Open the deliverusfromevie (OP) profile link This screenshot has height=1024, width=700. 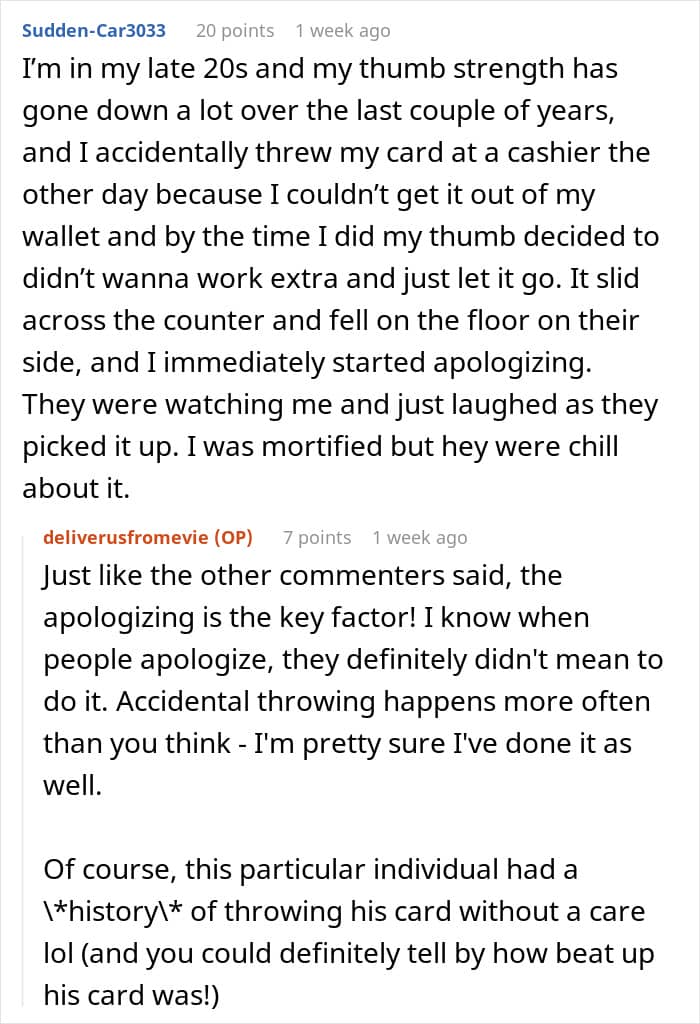pos(148,537)
